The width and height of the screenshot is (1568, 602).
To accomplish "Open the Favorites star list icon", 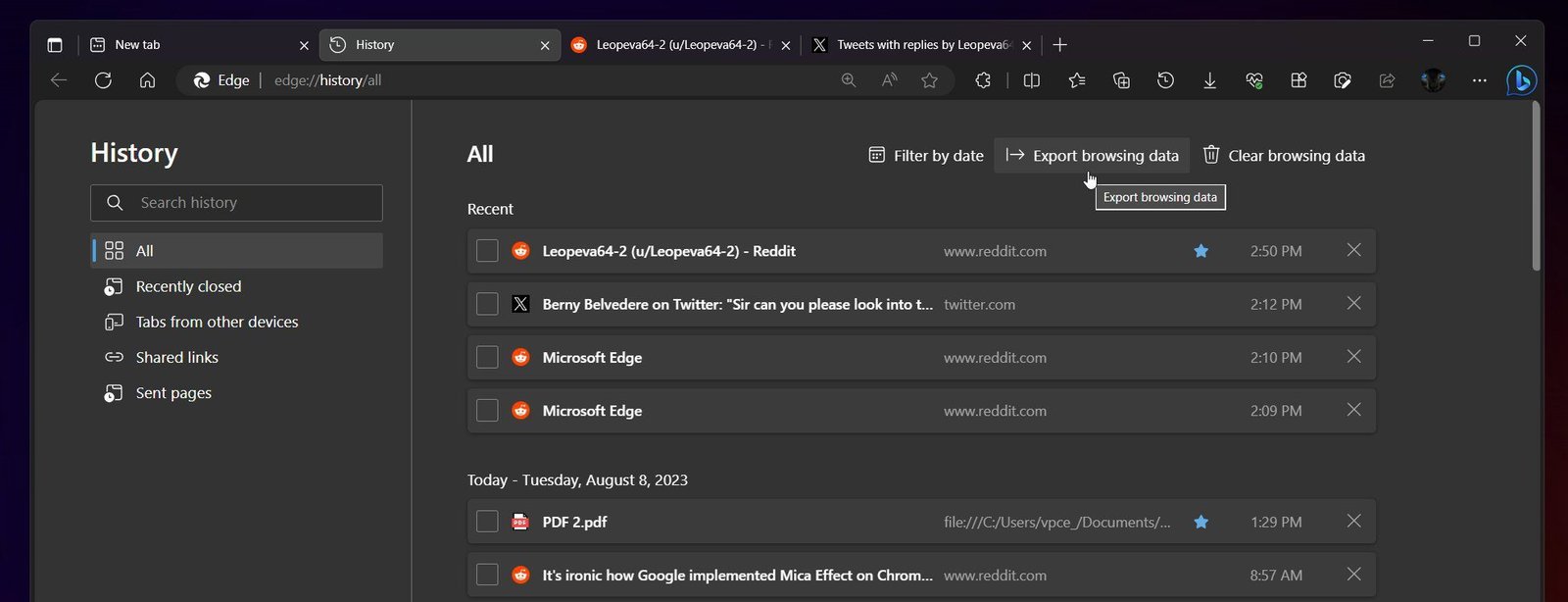I will (1076, 80).
